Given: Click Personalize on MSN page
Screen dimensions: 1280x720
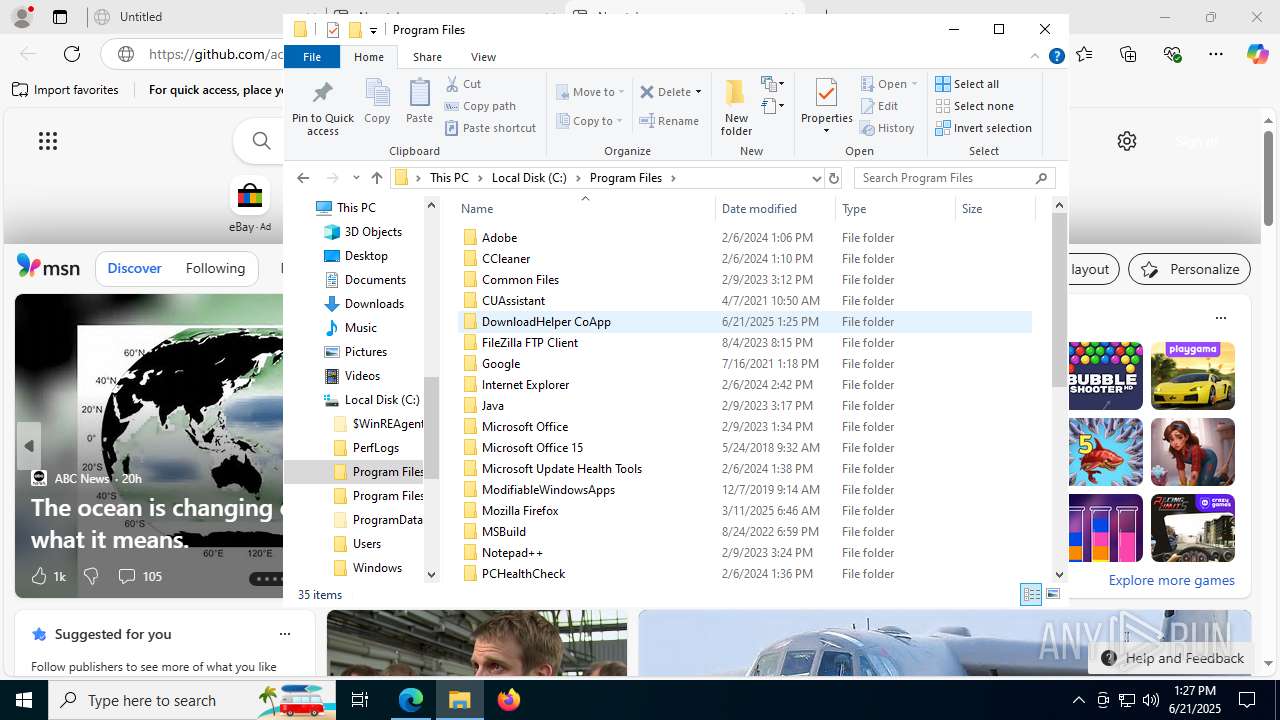Looking at the screenshot, I should (1191, 269).
